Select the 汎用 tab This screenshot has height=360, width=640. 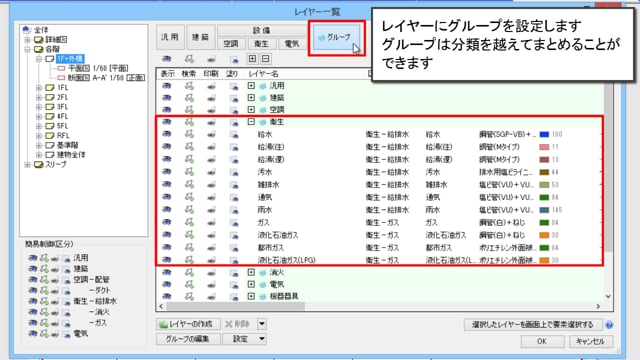click(169, 37)
